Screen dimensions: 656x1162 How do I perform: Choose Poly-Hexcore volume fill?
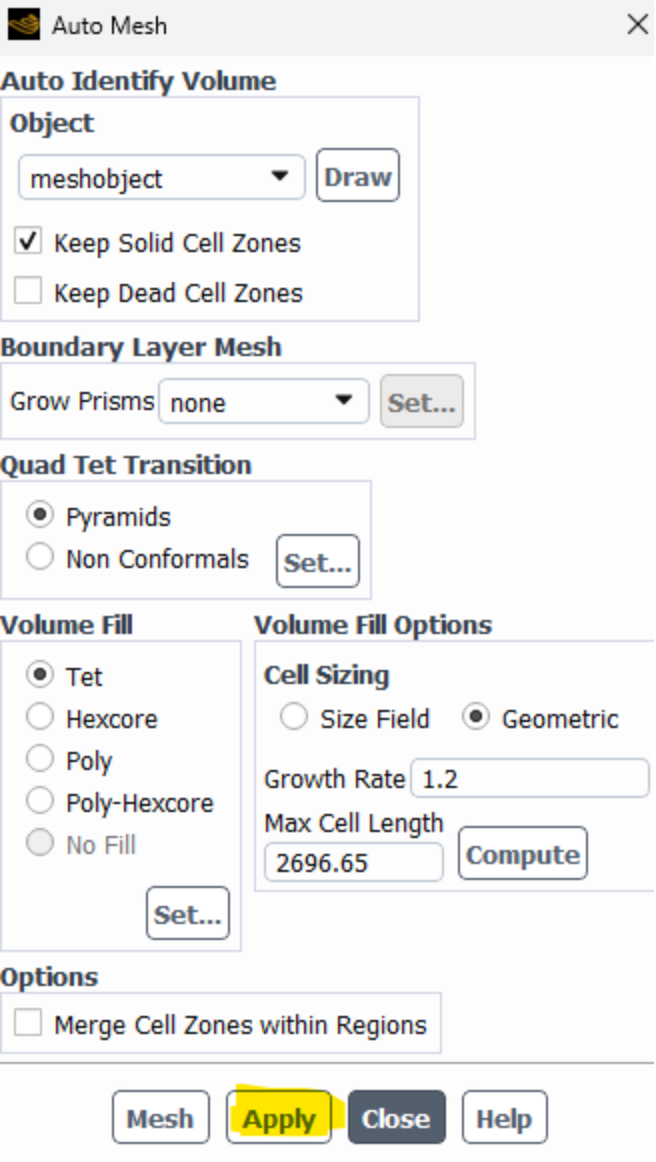coord(41,802)
